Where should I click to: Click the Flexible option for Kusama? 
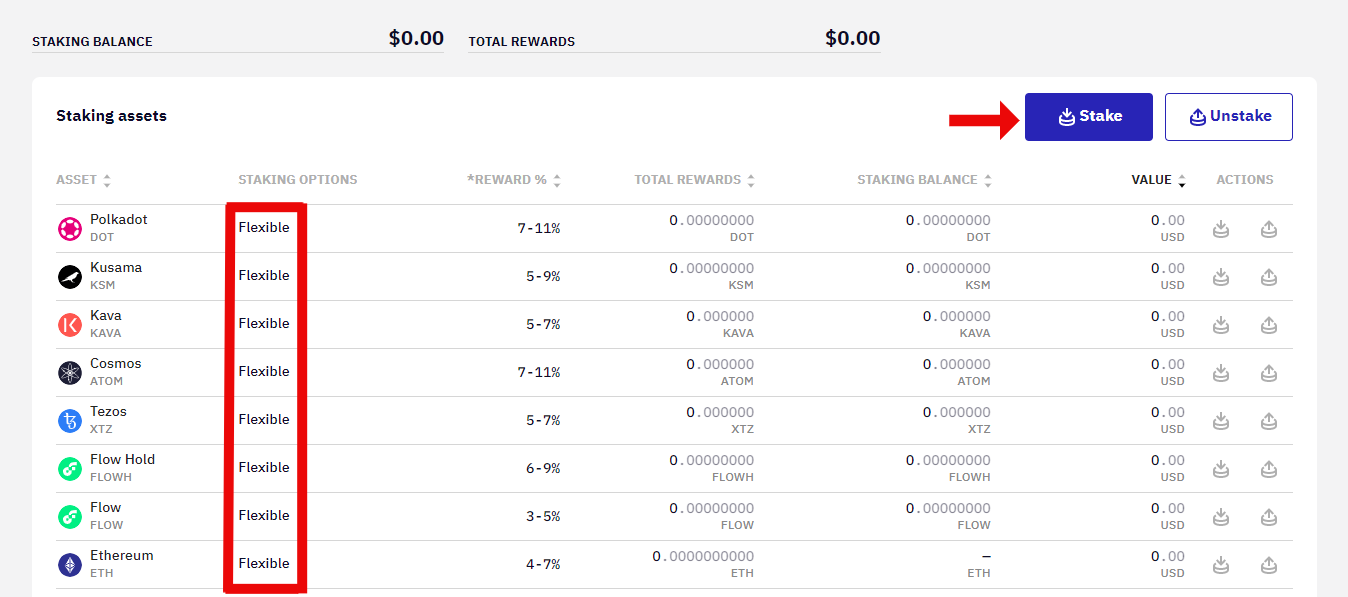pos(264,276)
